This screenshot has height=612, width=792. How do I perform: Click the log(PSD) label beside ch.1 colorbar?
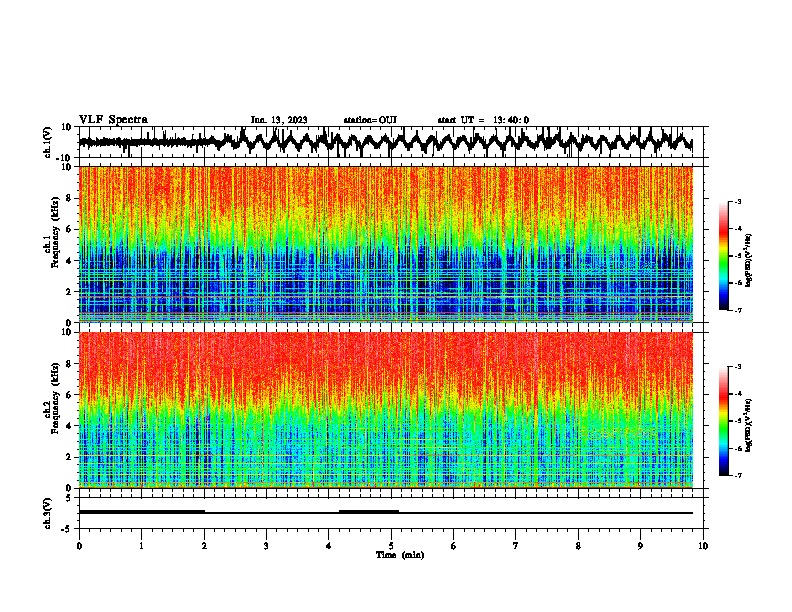[x=749, y=260]
